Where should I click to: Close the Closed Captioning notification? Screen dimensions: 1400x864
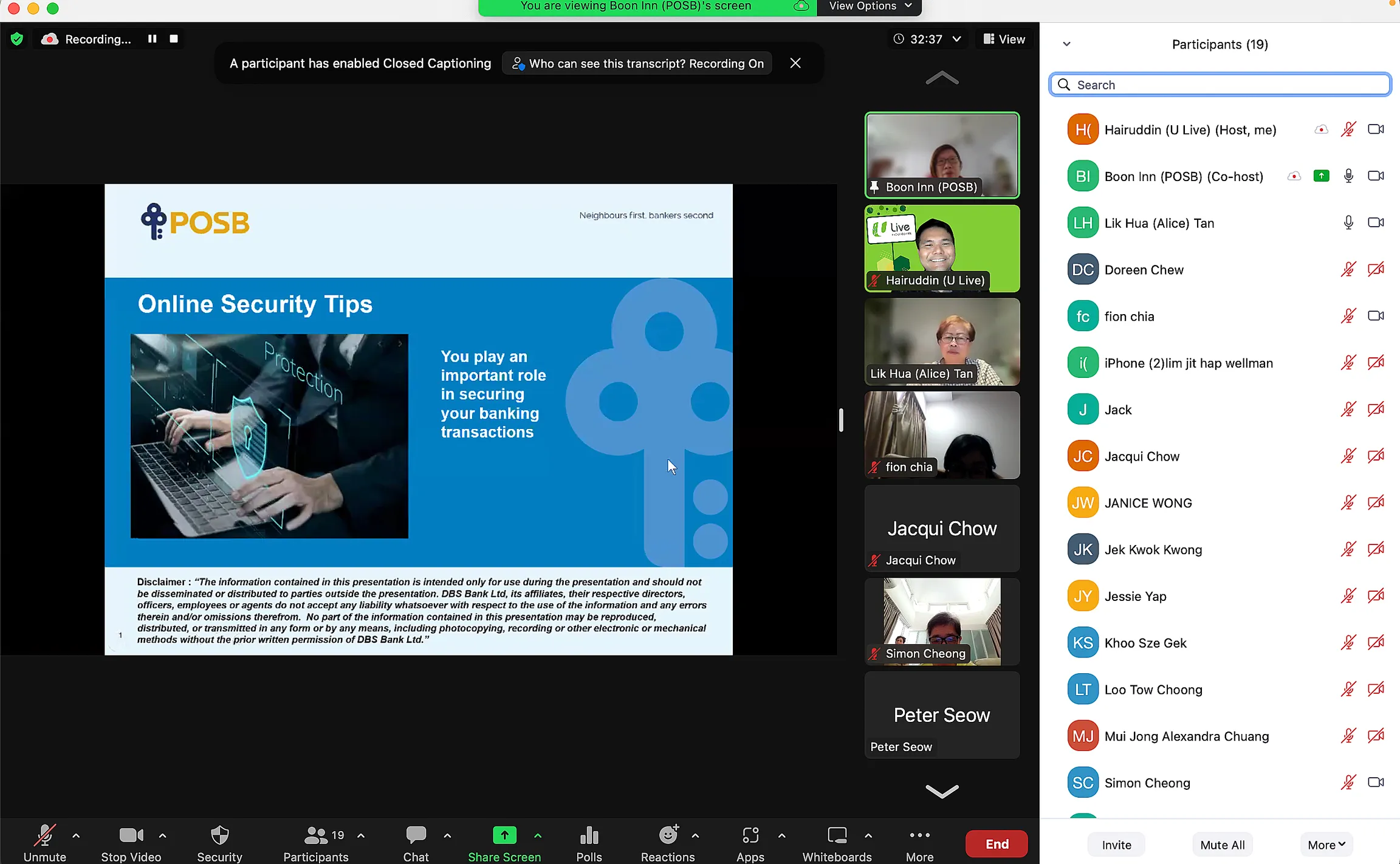[x=795, y=63]
